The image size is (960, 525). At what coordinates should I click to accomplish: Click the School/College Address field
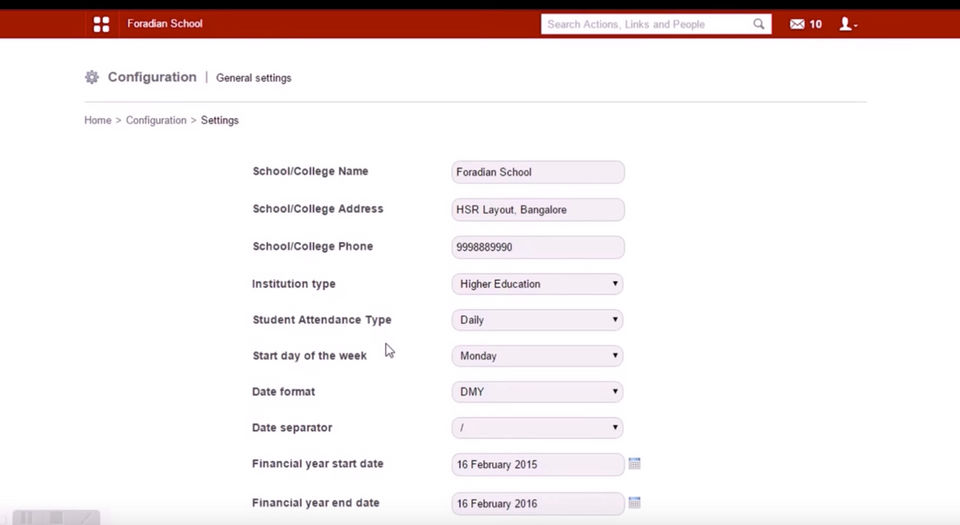pyautogui.click(x=537, y=210)
